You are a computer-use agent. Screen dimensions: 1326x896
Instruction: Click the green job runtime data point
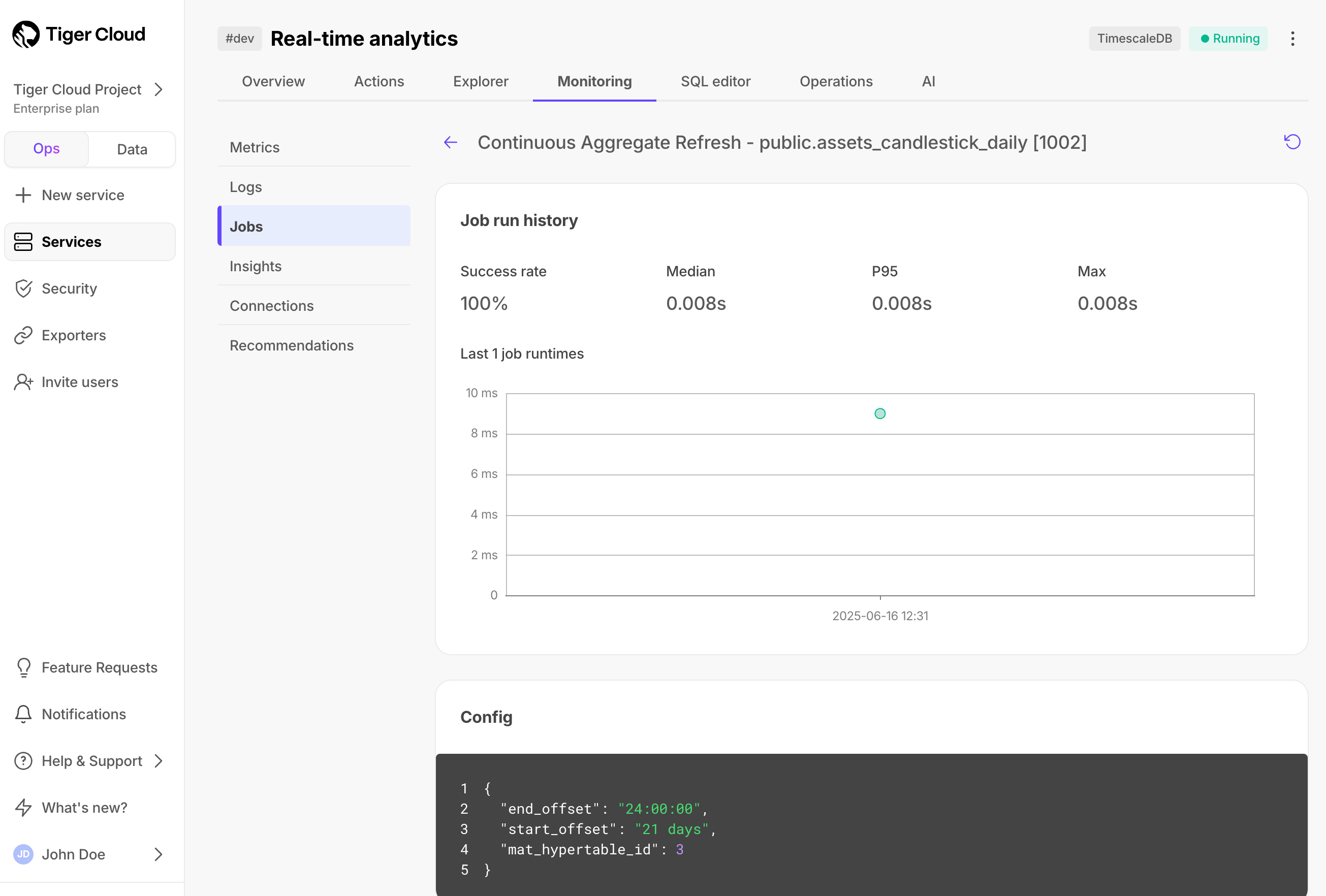point(880,414)
